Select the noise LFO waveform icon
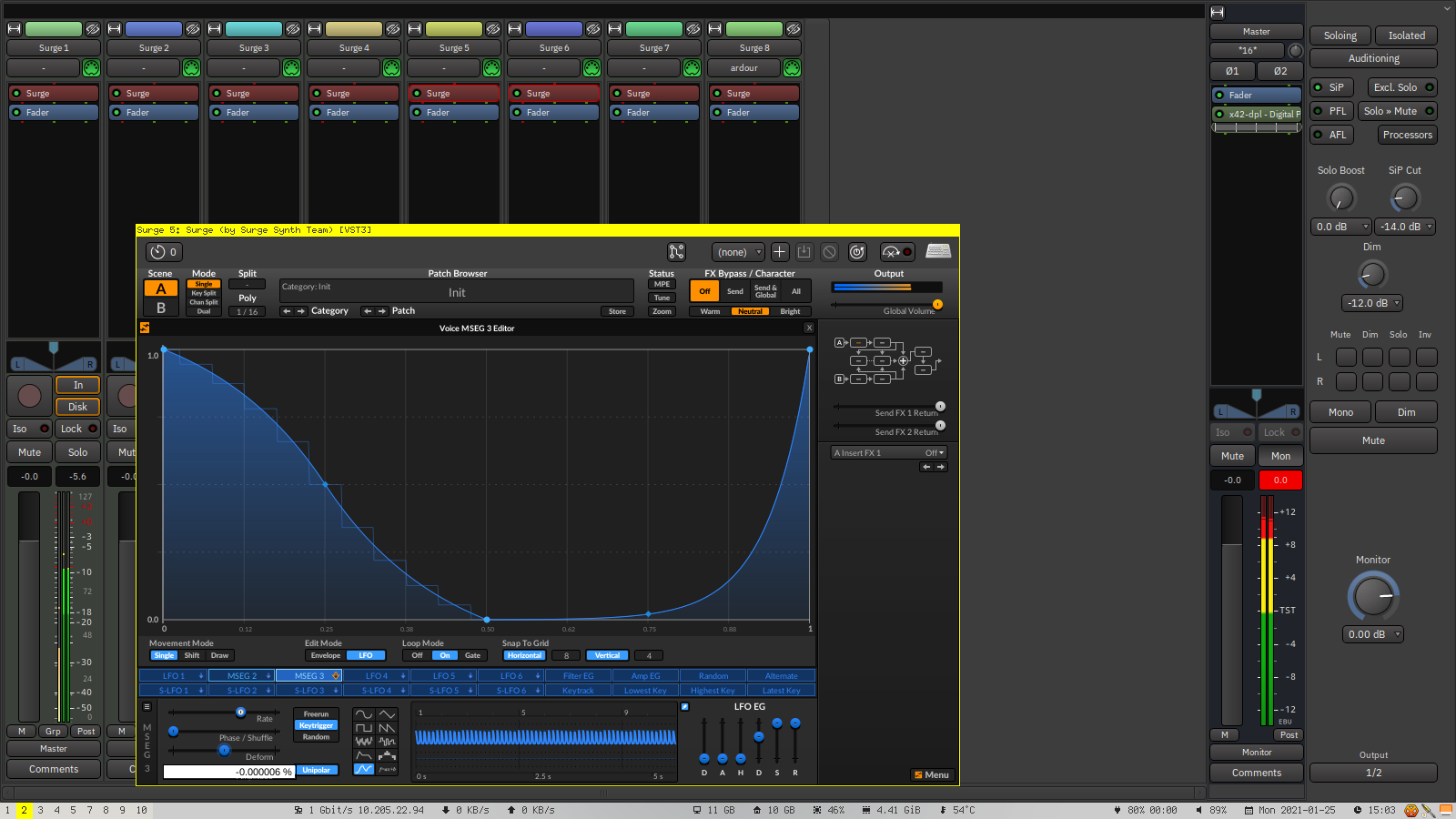This screenshot has width=1456, height=819. click(x=364, y=741)
